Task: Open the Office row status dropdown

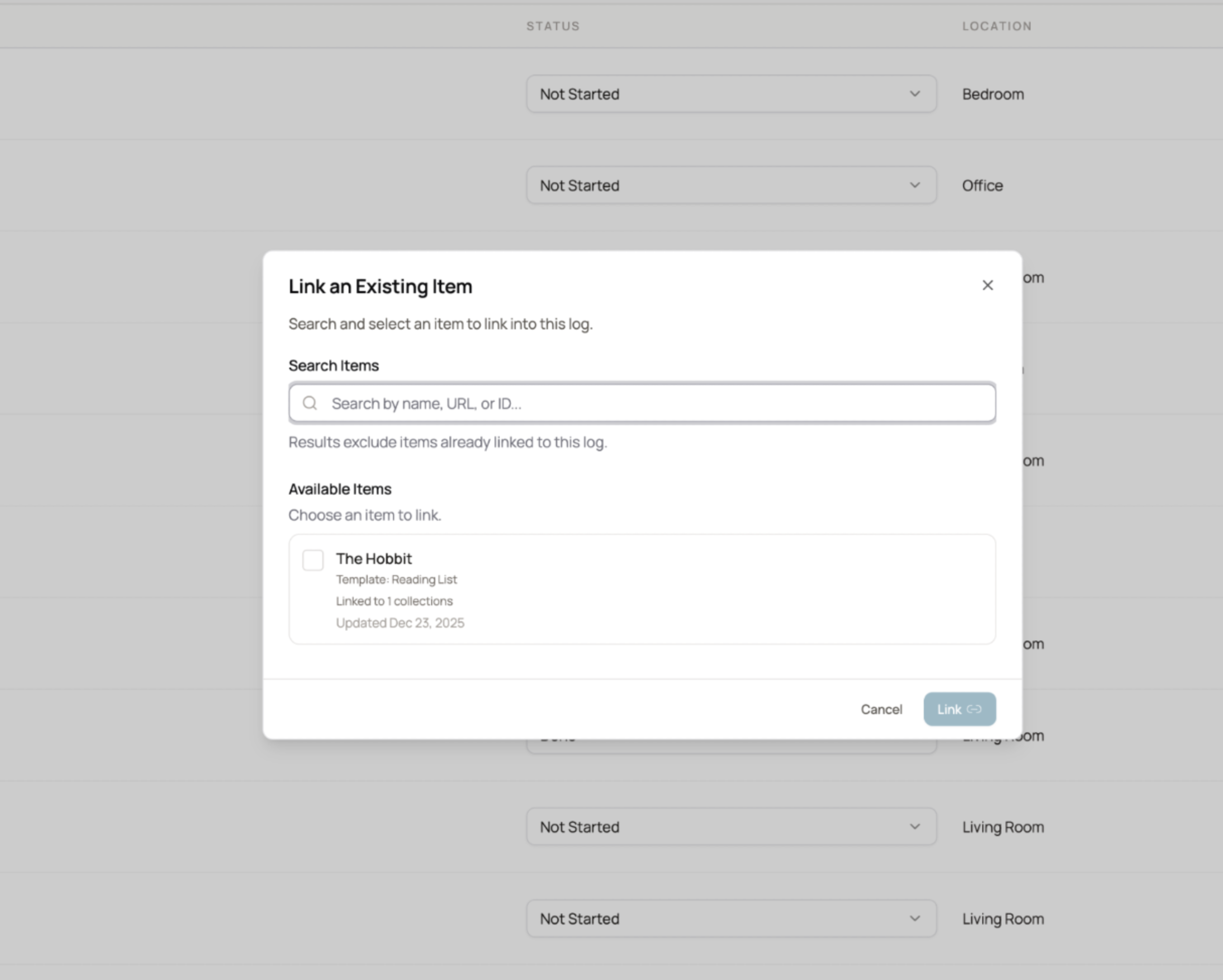Action: 730,185
